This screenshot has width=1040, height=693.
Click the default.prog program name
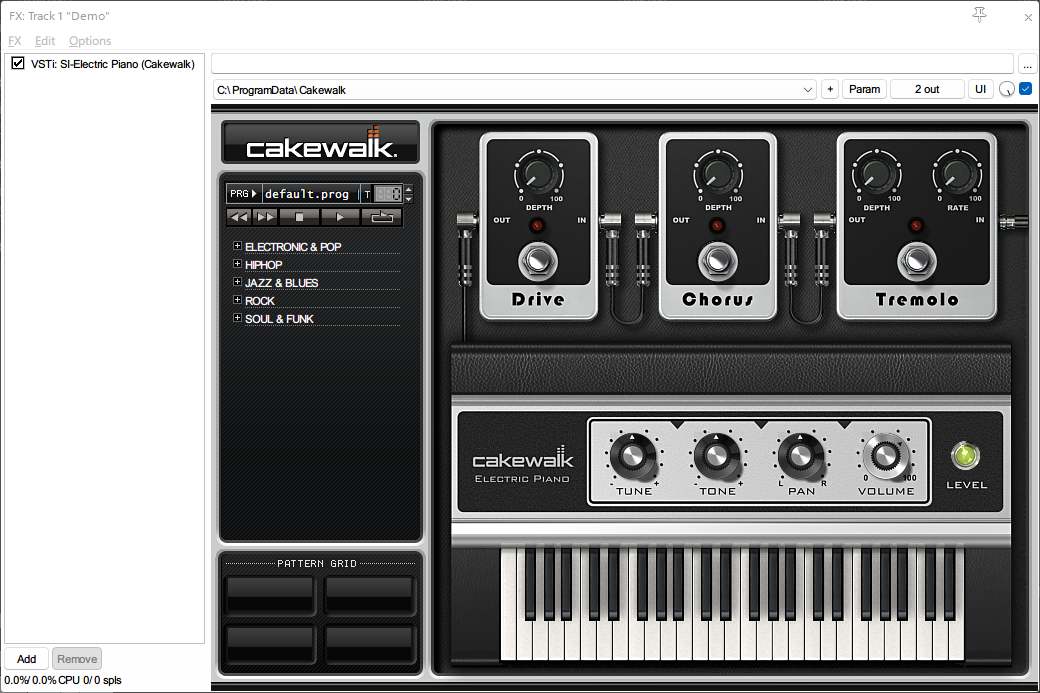(307, 194)
